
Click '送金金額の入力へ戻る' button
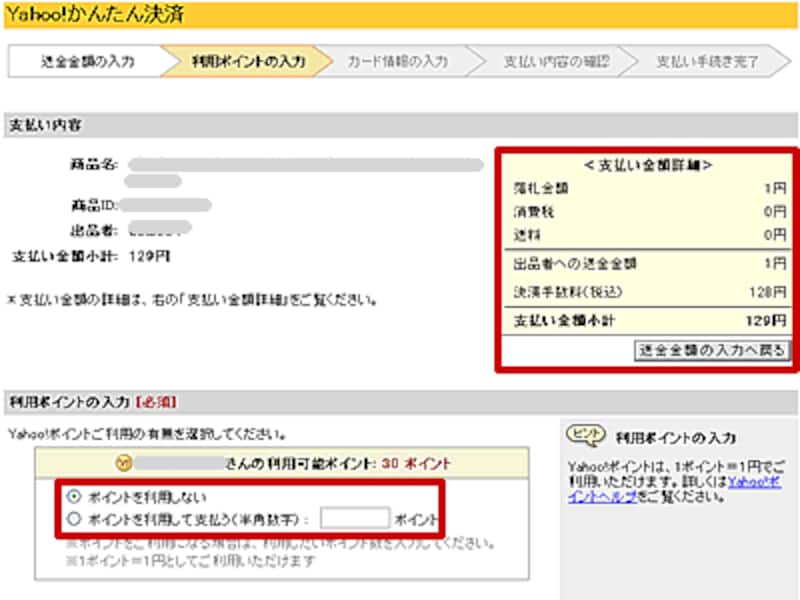tap(712, 351)
